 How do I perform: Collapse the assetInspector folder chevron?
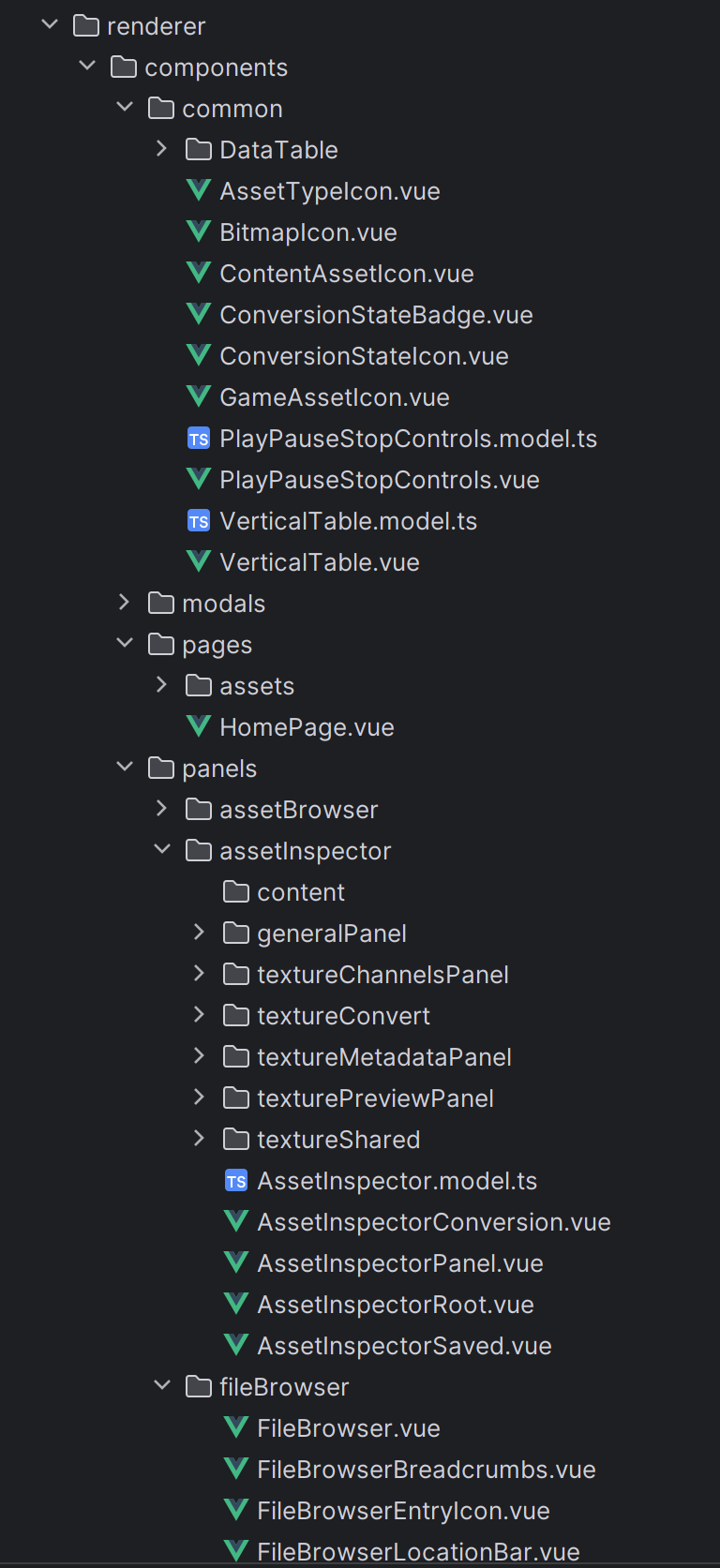pyautogui.click(x=161, y=850)
